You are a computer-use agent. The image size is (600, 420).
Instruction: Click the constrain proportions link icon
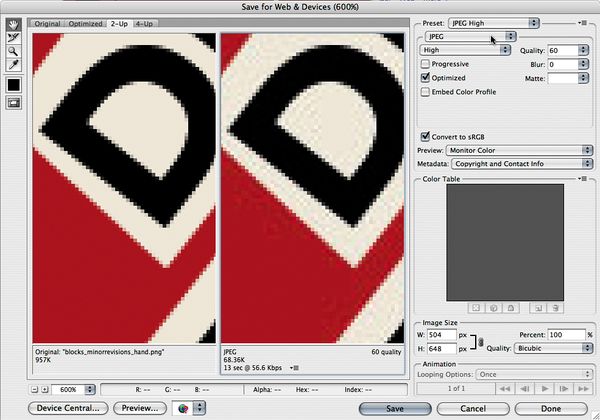point(479,341)
